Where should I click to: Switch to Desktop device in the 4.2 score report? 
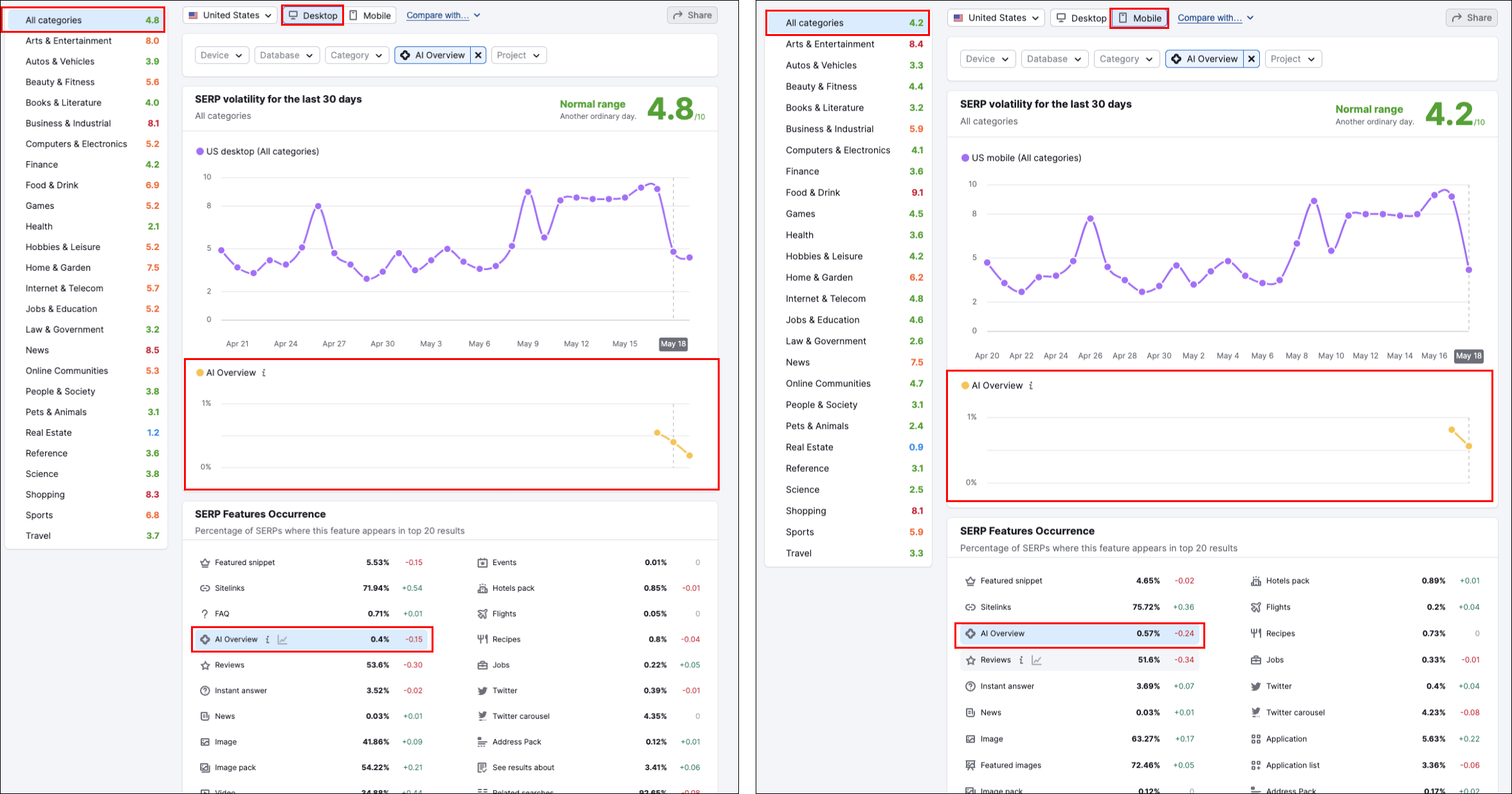(1080, 18)
